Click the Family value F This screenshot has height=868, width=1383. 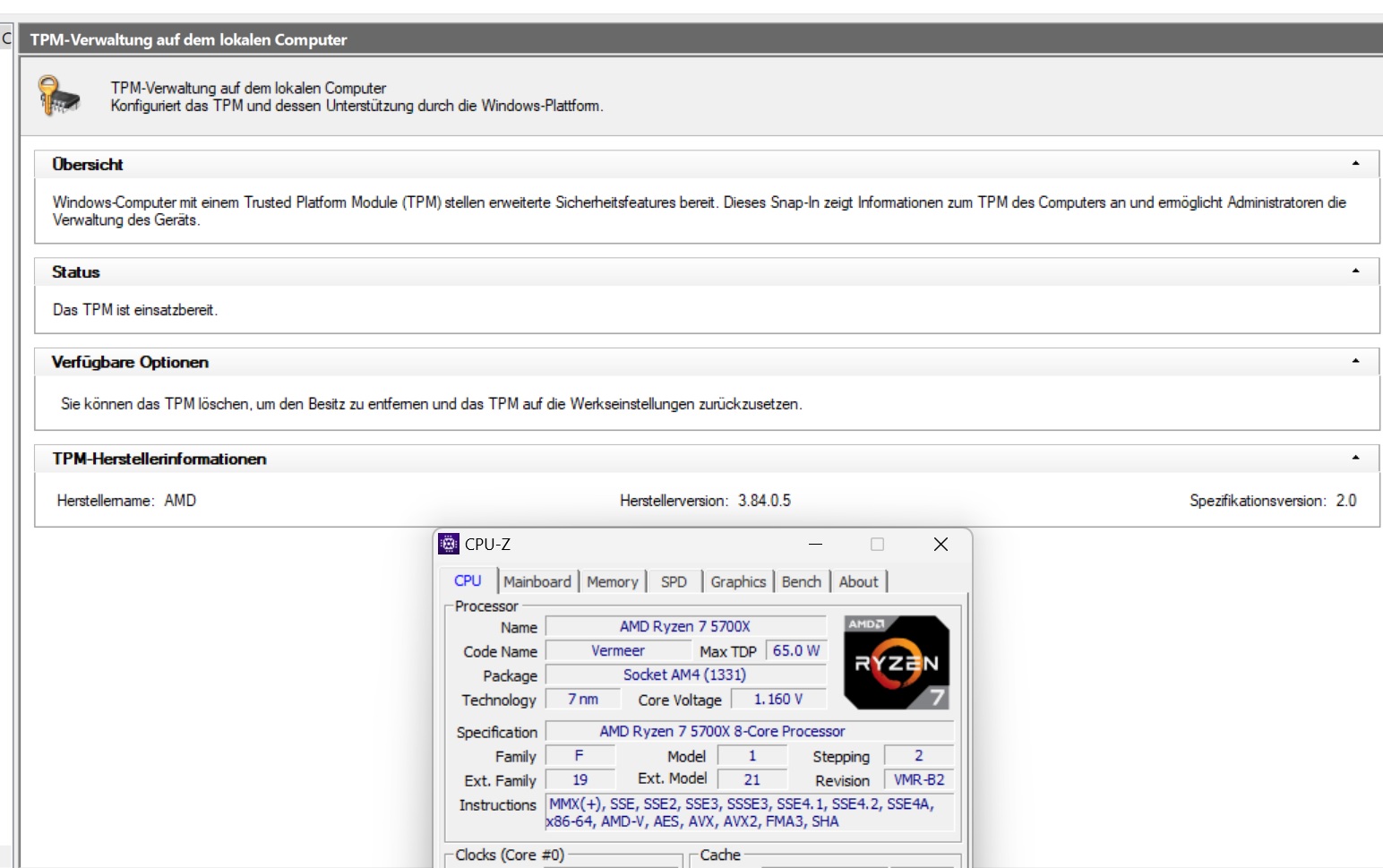tap(580, 755)
